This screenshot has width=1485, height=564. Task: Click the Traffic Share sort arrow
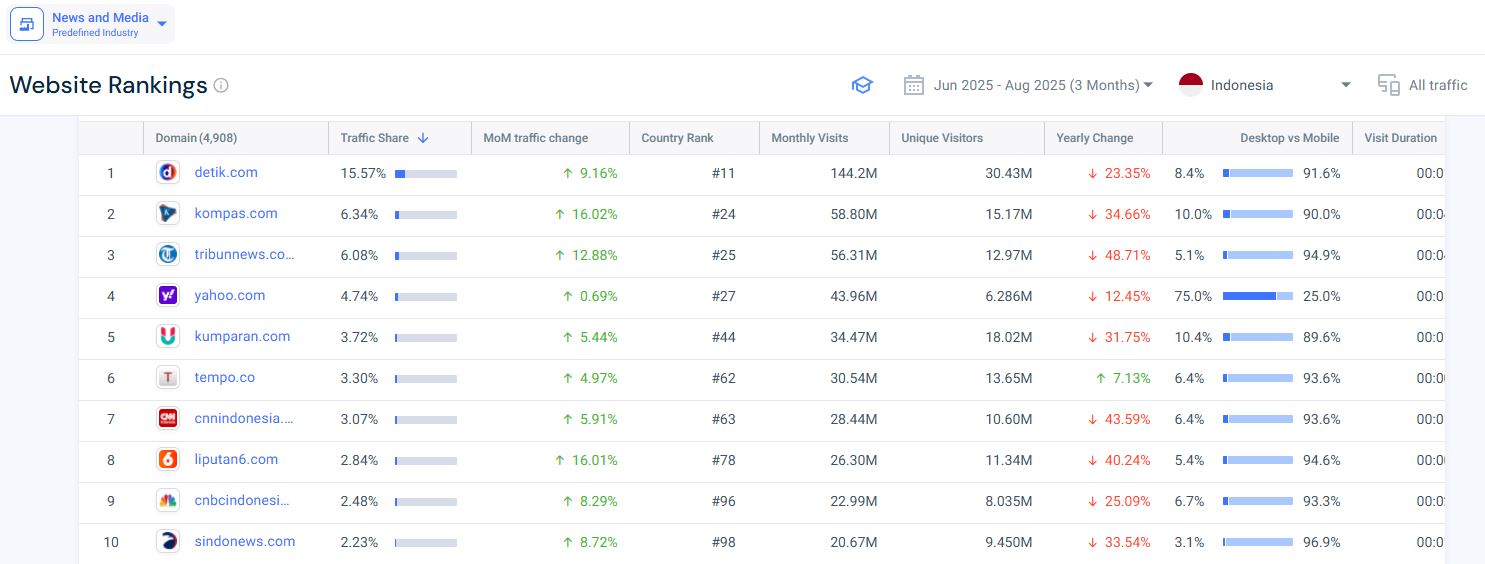(423, 138)
